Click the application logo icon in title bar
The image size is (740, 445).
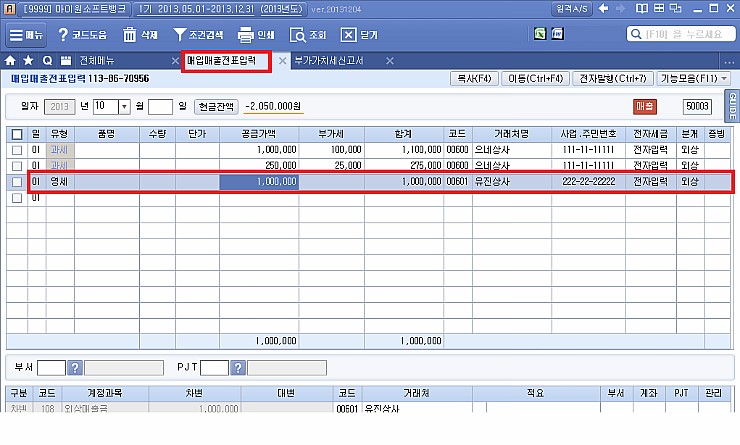(9, 8)
